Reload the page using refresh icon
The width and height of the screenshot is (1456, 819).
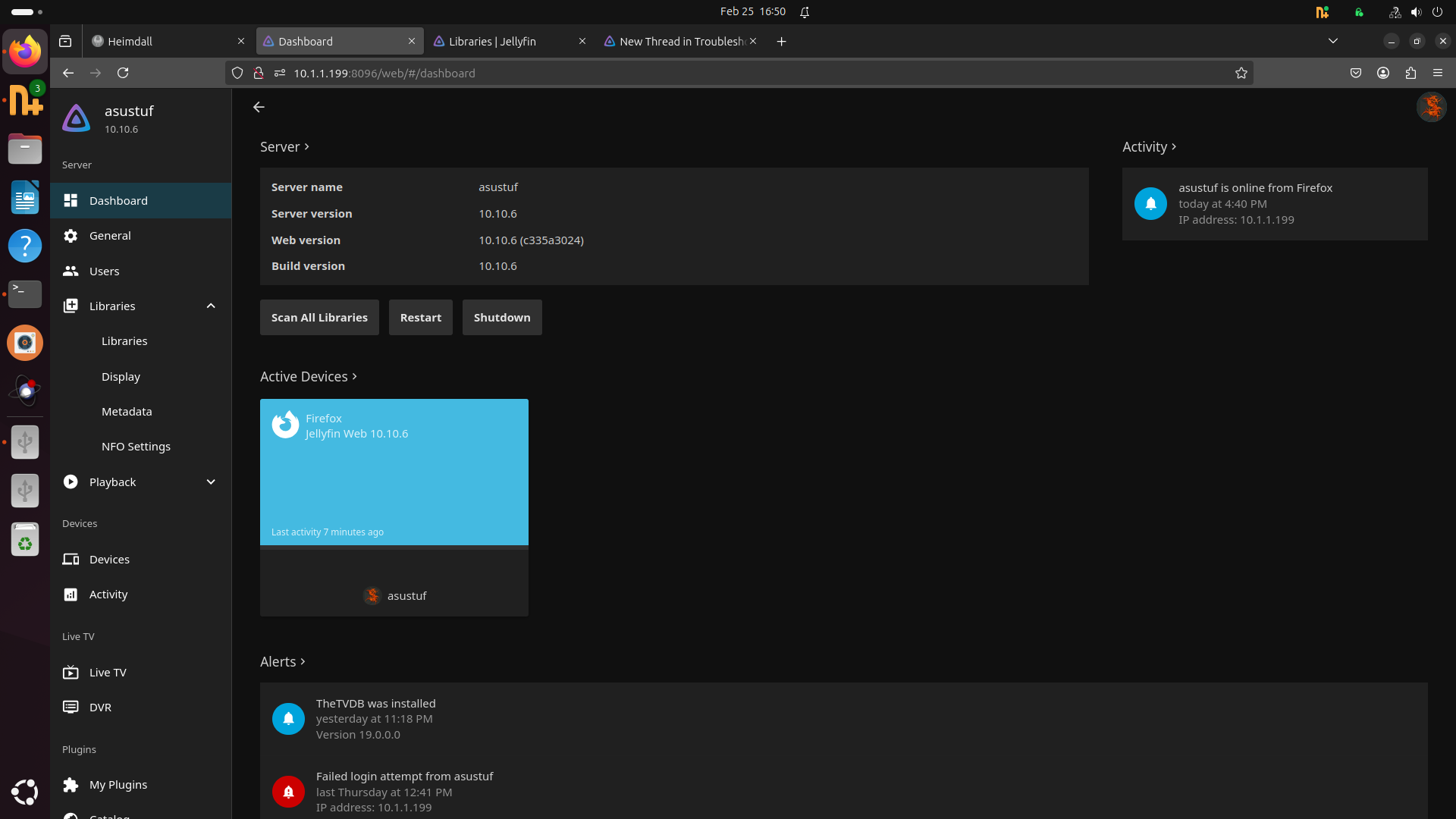point(123,73)
